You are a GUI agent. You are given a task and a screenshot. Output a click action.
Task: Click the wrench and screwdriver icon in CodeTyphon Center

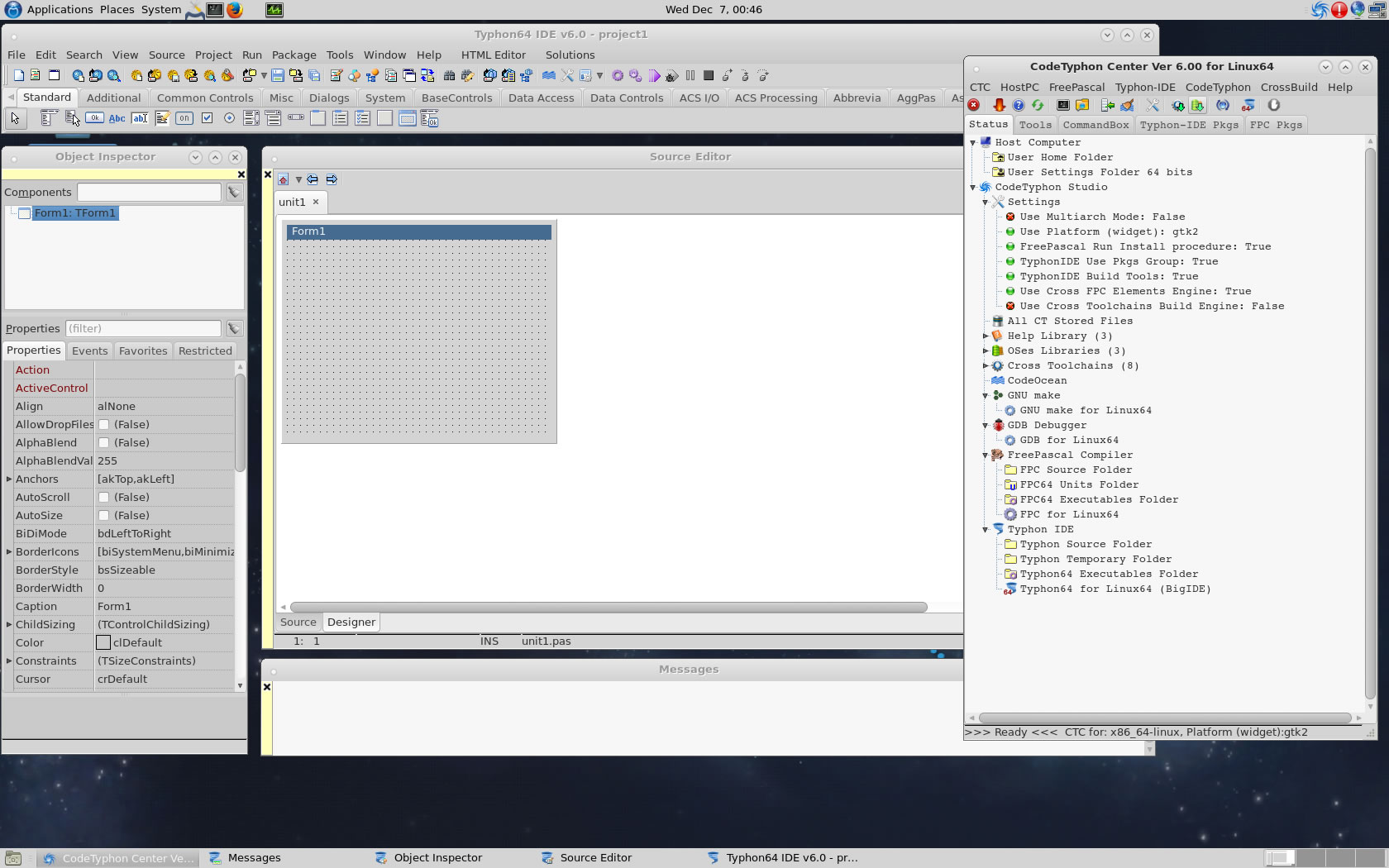coord(1153,105)
